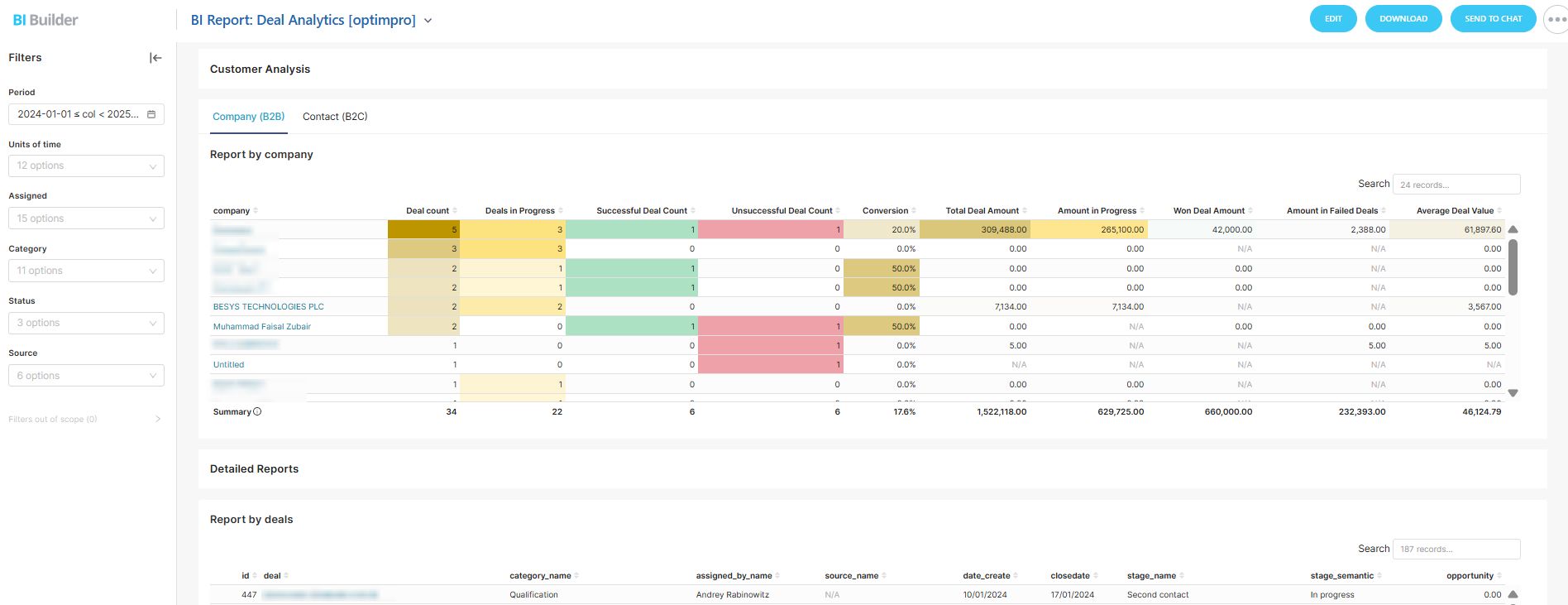This screenshot has height=605, width=1568.
Task: Expand the Units of time dropdown
Action: [86, 166]
